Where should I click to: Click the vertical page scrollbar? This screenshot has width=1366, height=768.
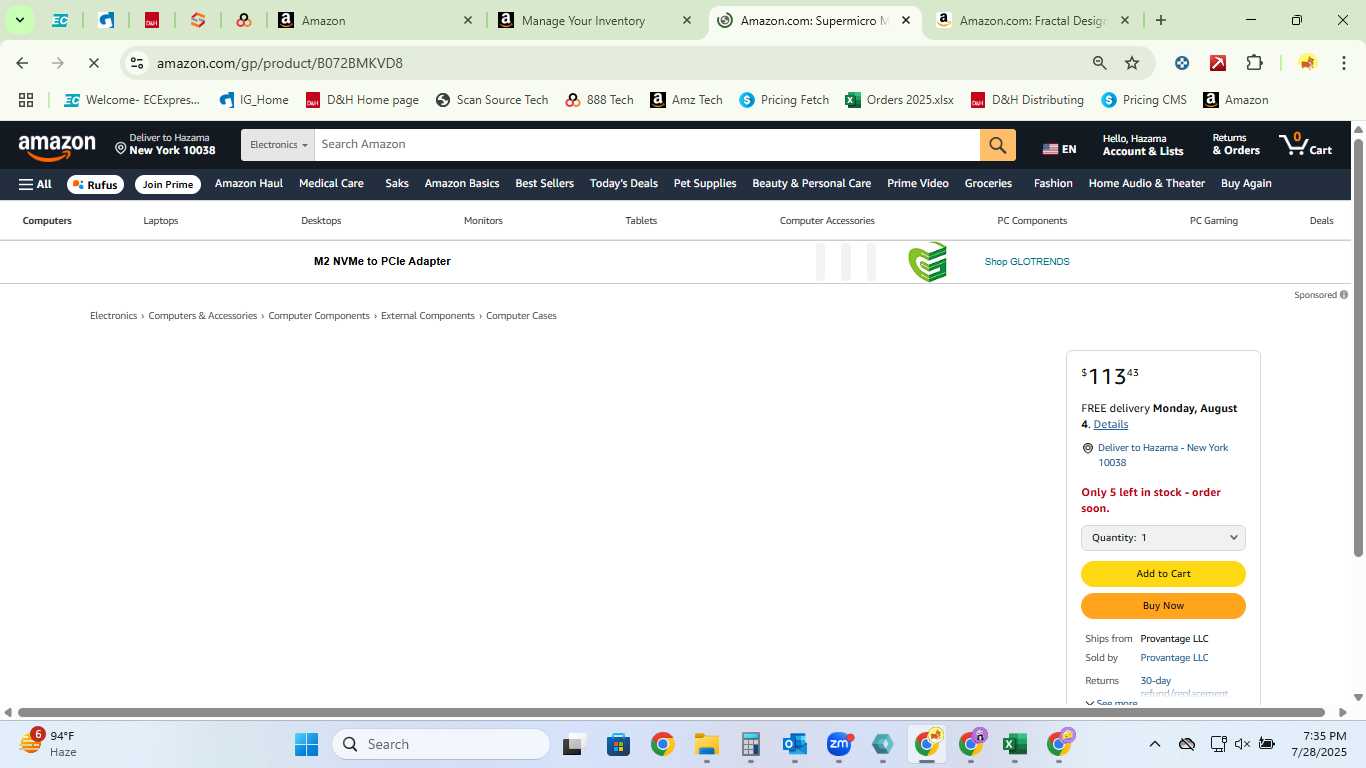[1358, 346]
